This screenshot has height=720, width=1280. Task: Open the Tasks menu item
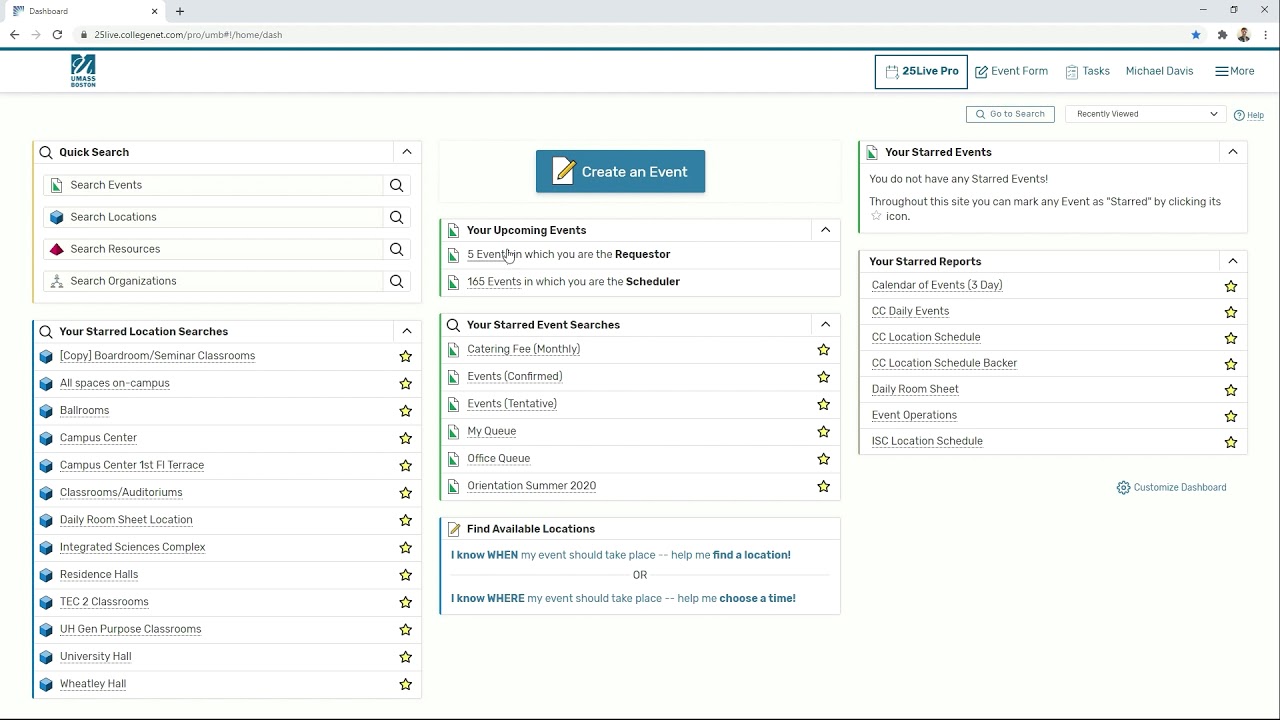1087,71
